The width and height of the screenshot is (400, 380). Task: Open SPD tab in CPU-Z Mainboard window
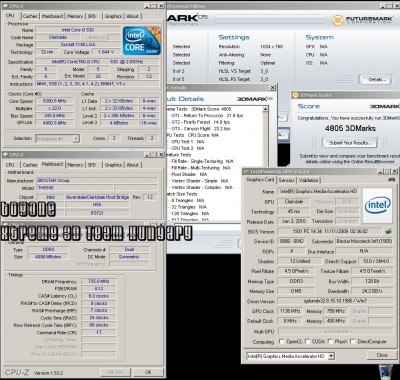[x=92, y=165]
